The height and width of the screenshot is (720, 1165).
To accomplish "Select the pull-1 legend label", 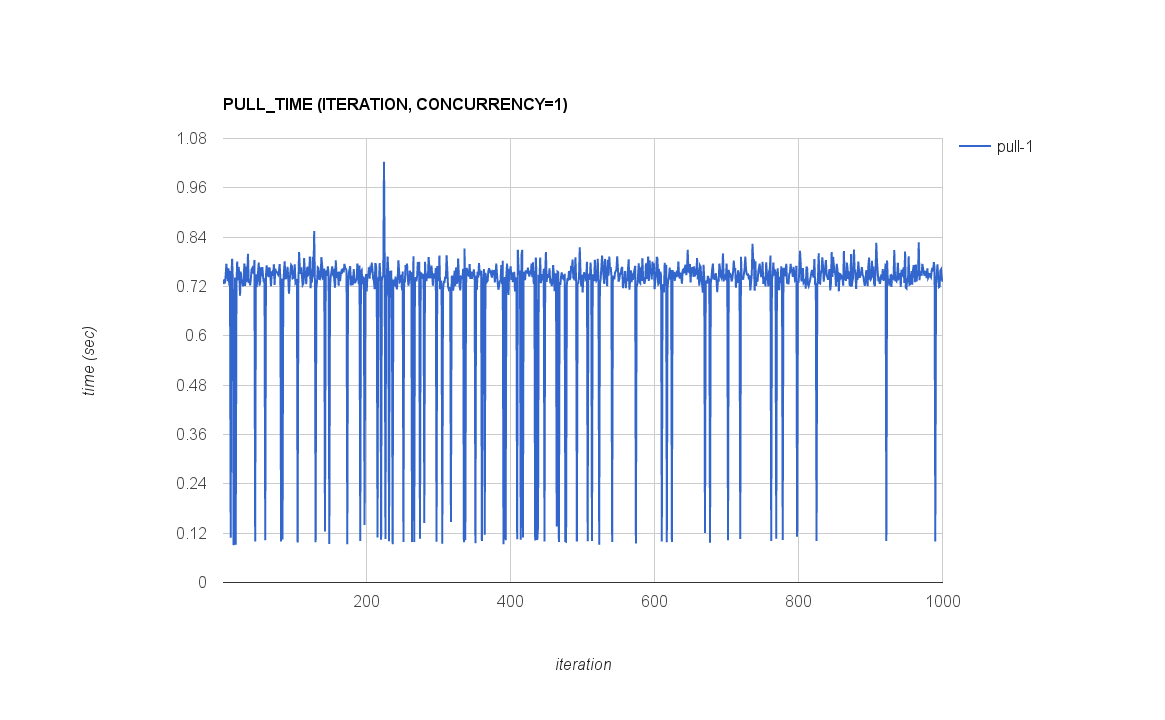I will tap(1014, 147).
